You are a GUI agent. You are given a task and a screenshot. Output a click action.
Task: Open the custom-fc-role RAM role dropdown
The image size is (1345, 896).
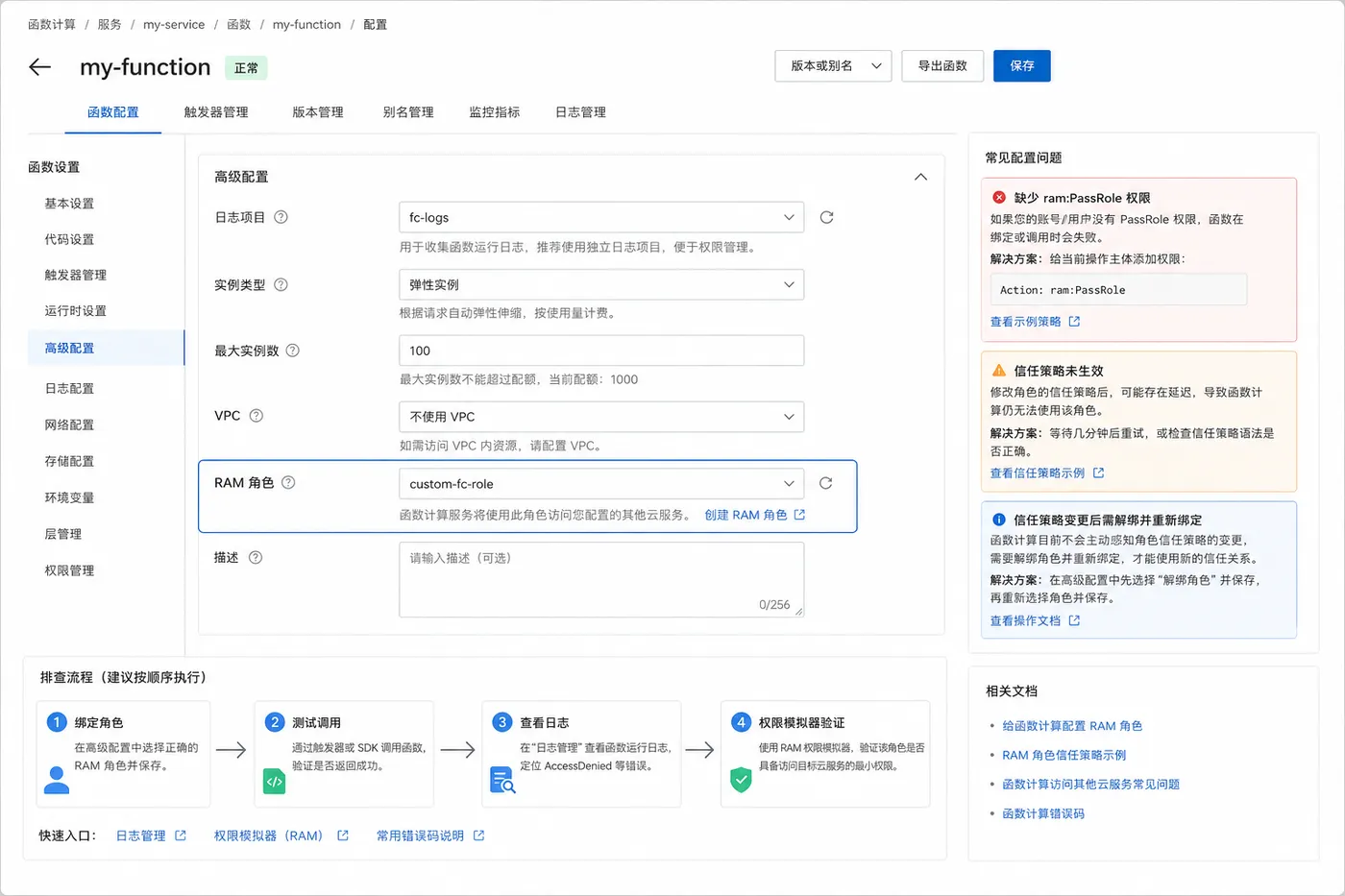601,484
